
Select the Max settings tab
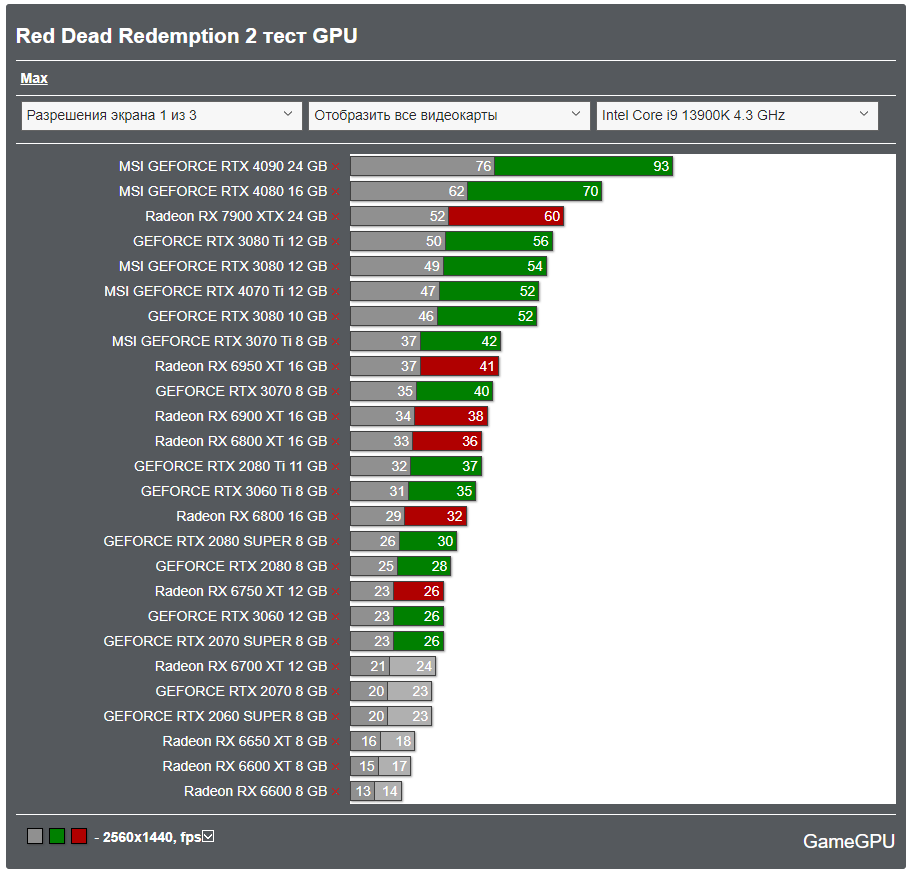pyautogui.click(x=34, y=78)
